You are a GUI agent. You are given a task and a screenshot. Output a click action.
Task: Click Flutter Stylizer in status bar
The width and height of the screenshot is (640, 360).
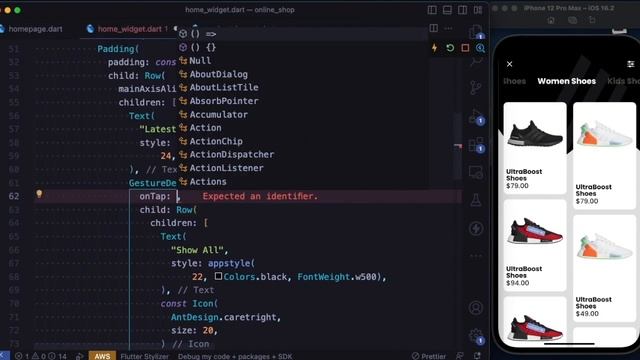(x=144, y=356)
